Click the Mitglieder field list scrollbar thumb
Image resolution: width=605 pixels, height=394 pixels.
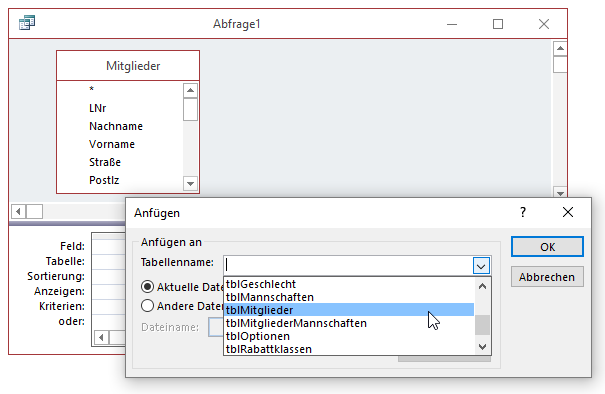click(190, 110)
